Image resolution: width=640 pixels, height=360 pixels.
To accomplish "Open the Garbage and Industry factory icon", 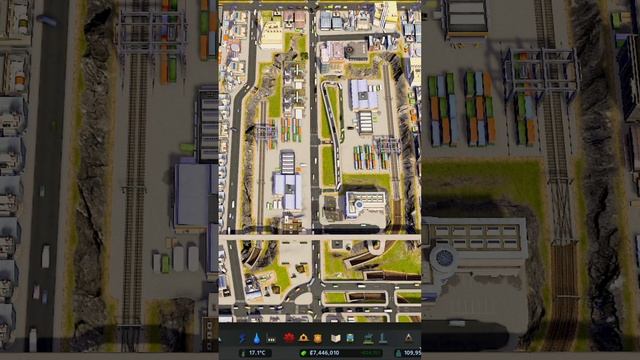I will pos(271,338).
